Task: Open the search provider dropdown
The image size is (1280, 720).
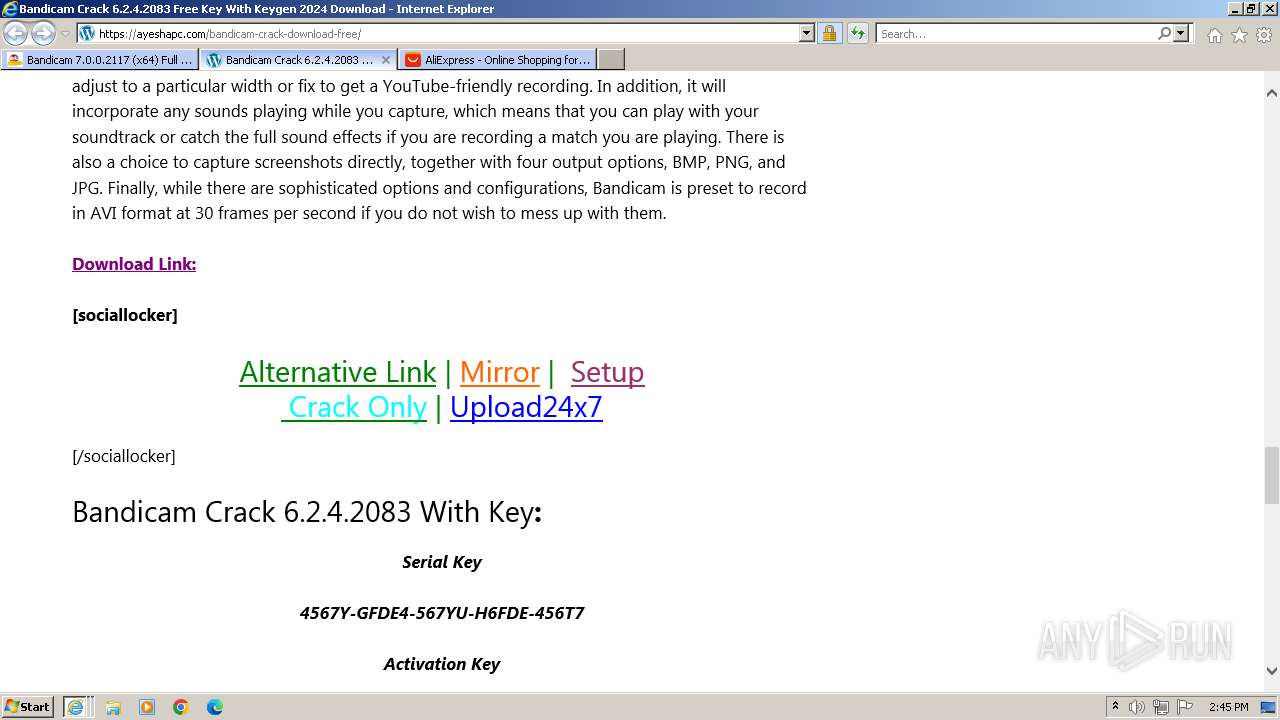Action: pyautogui.click(x=1181, y=33)
